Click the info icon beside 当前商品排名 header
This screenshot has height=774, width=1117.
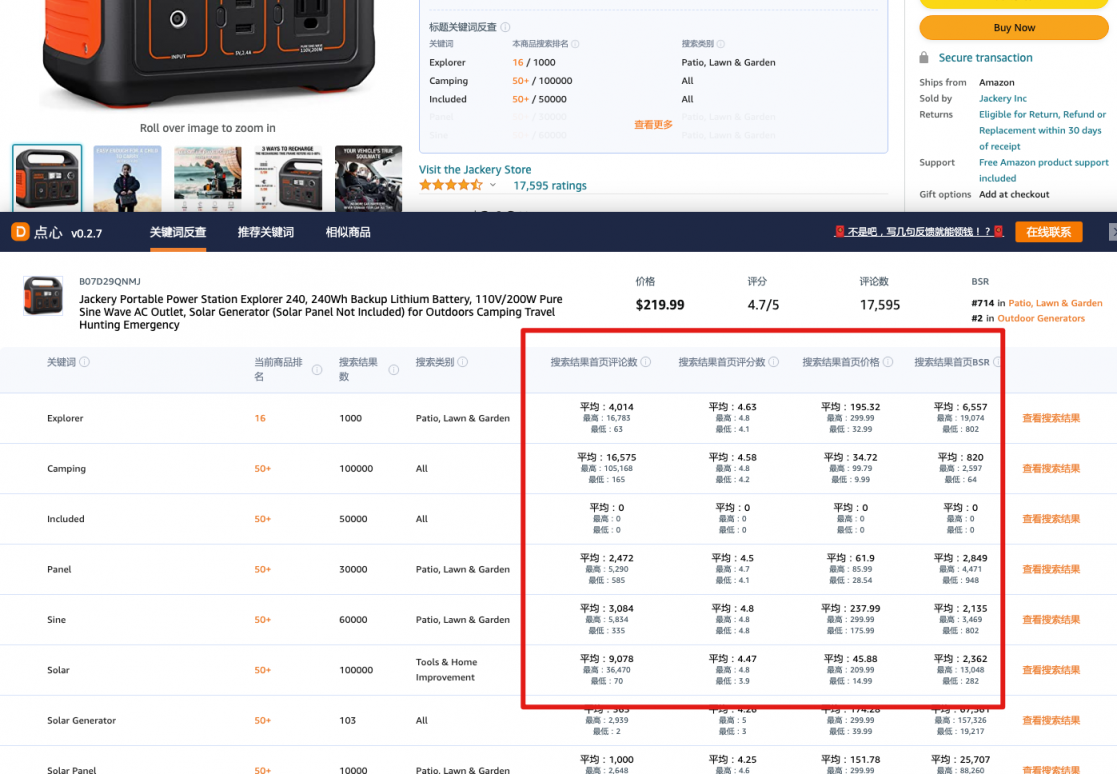pos(317,370)
